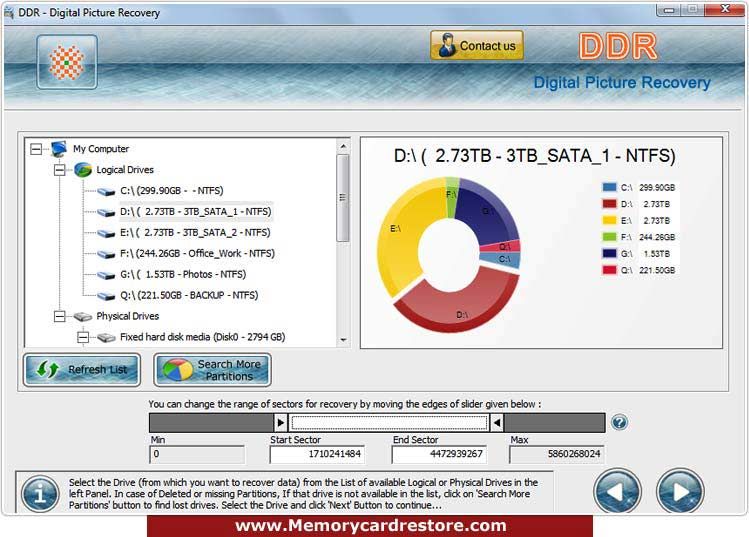Click the drive icon beside G:\
The image size is (749, 537).
click(106, 275)
